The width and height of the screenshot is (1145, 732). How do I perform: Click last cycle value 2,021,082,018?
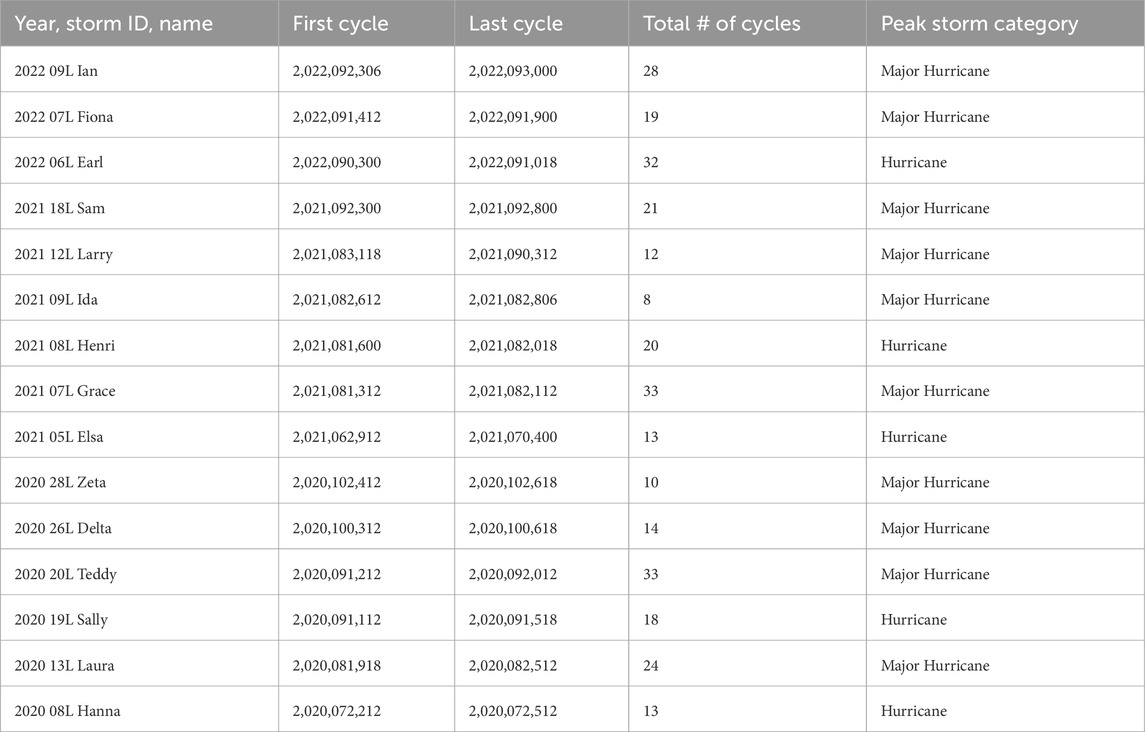tap(513, 346)
